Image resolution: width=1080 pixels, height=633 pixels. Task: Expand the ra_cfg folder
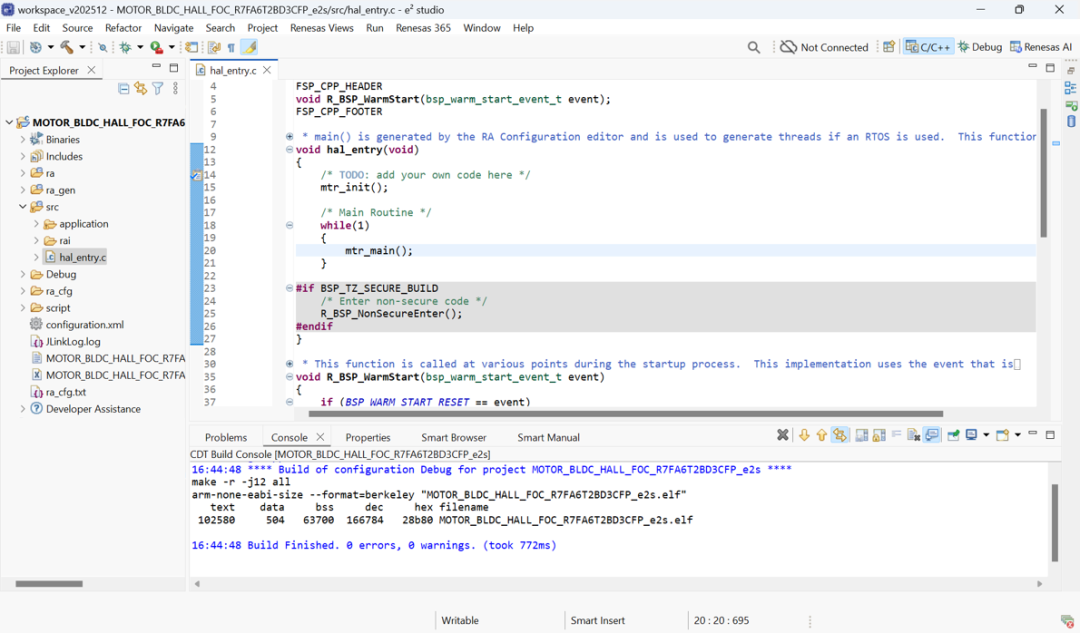tap(23, 291)
